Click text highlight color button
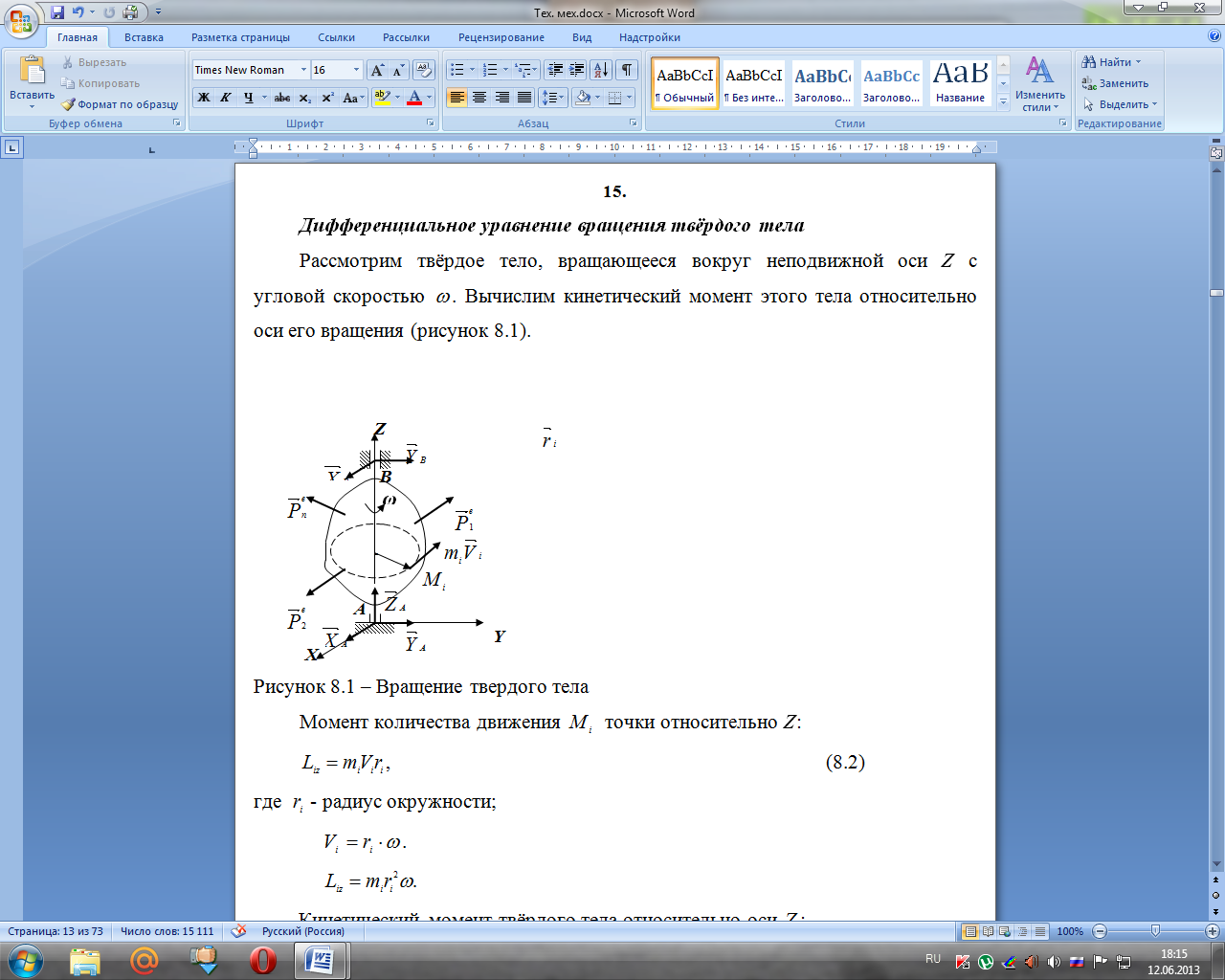The width and height of the screenshot is (1225, 980). click(383, 98)
